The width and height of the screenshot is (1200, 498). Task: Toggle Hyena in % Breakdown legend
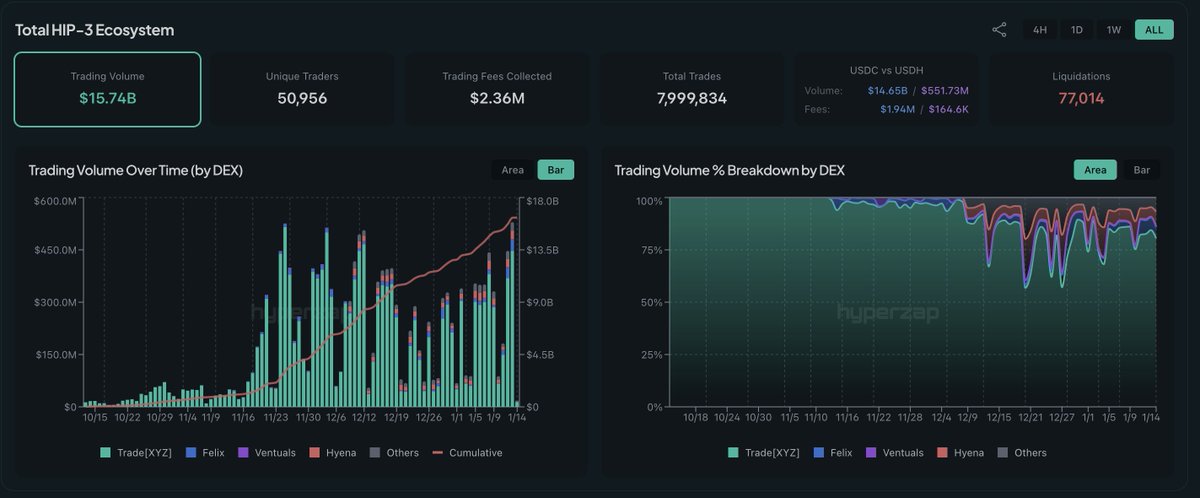[x=963, y=452]
